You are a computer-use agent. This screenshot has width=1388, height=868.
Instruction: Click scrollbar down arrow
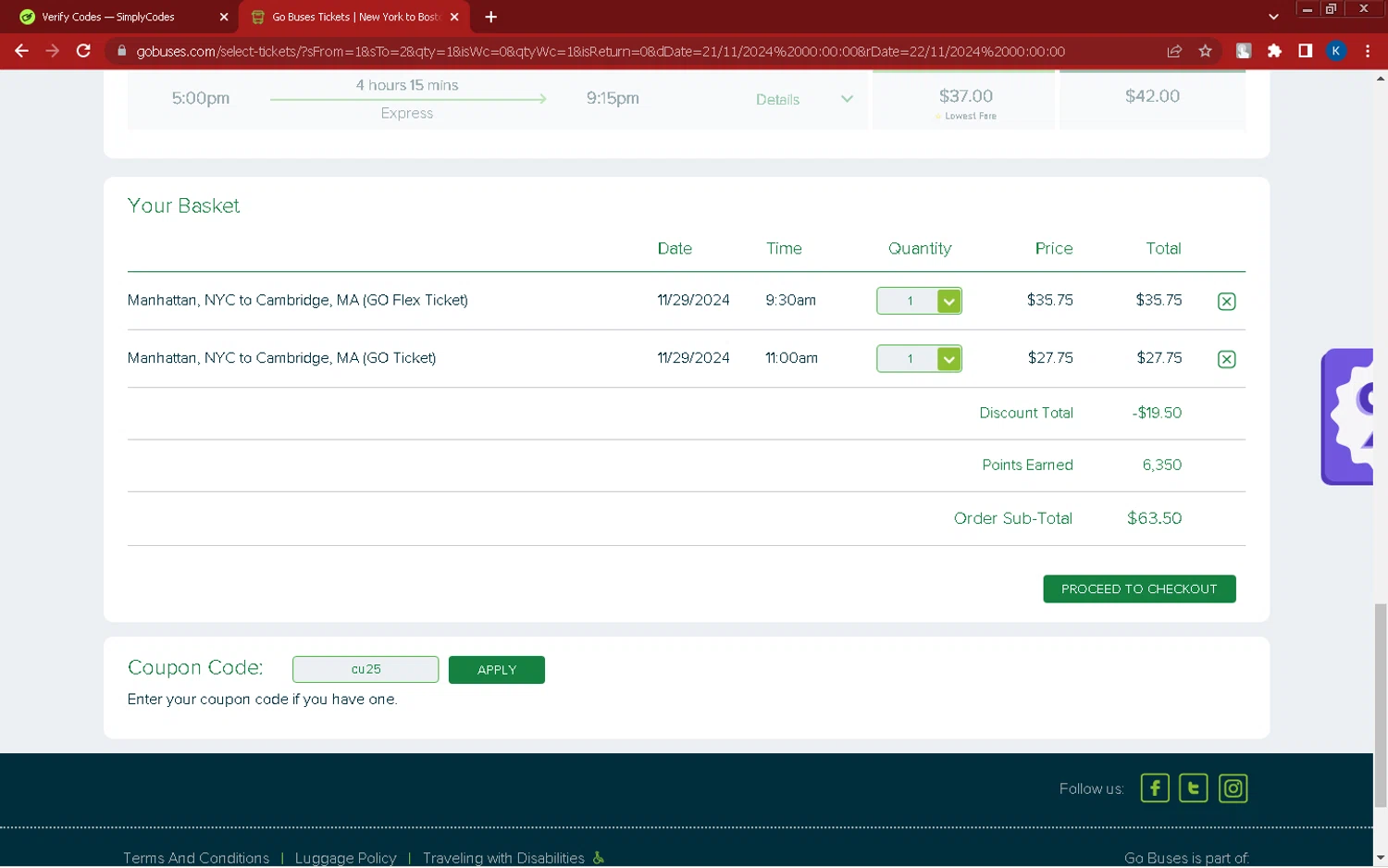point(1381,858)
